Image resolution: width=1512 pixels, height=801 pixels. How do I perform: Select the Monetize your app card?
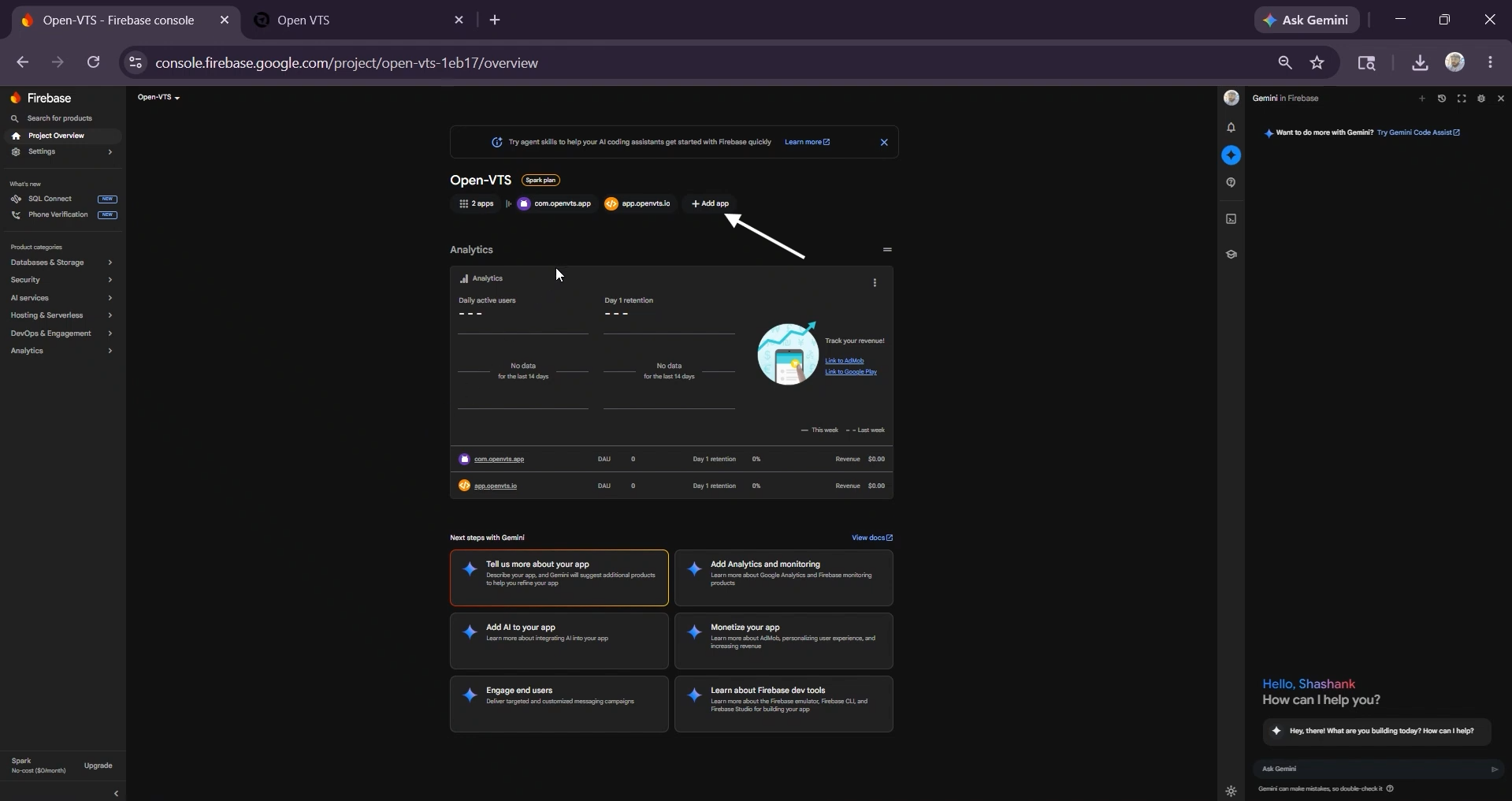[784, 641]
